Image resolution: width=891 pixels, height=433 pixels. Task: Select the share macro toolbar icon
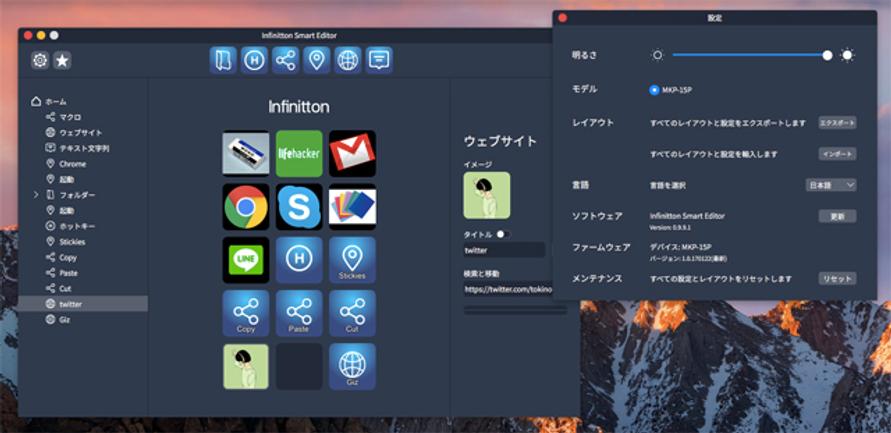tap(285, 60)
